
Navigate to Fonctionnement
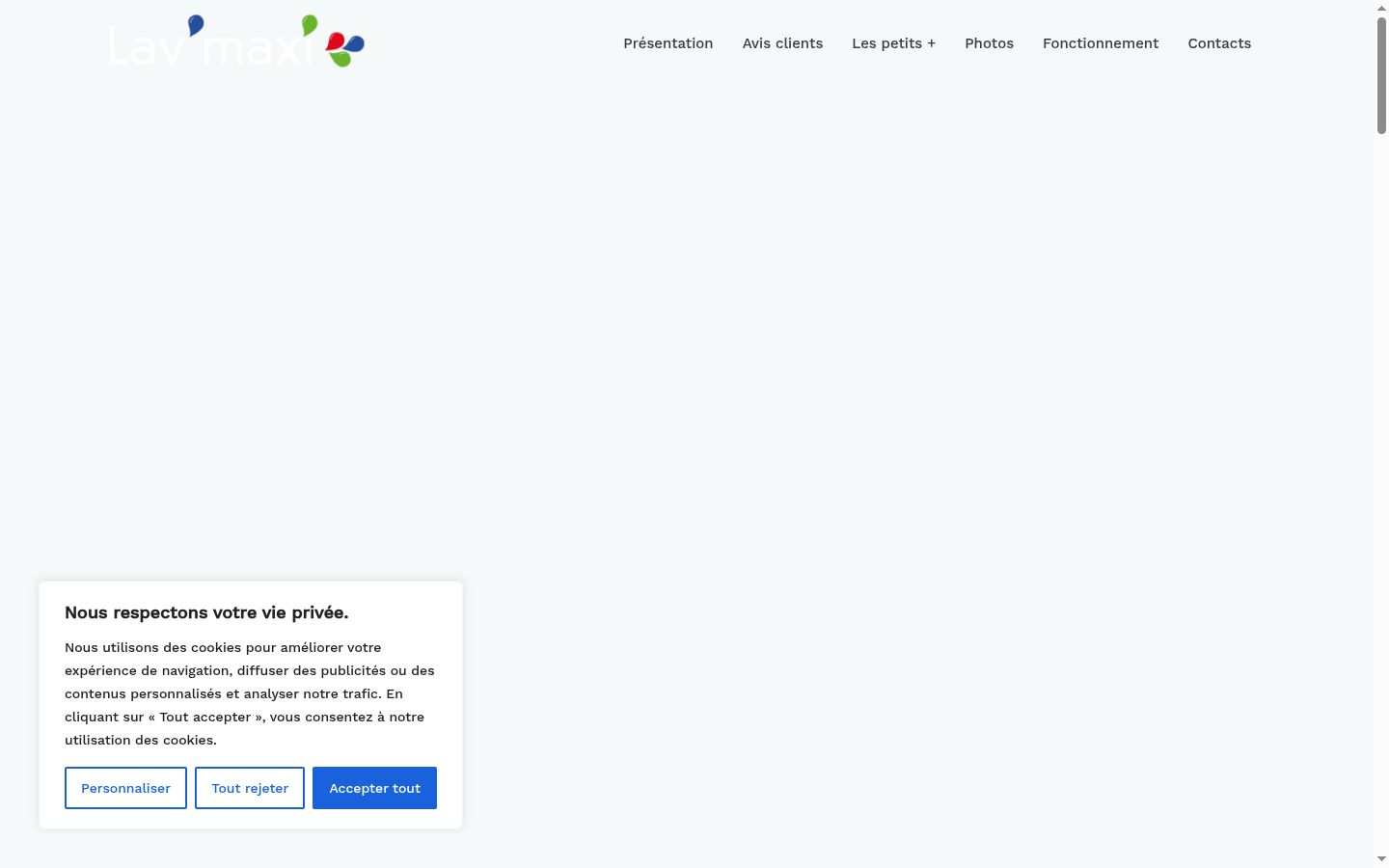click(x=1101, y=43)
